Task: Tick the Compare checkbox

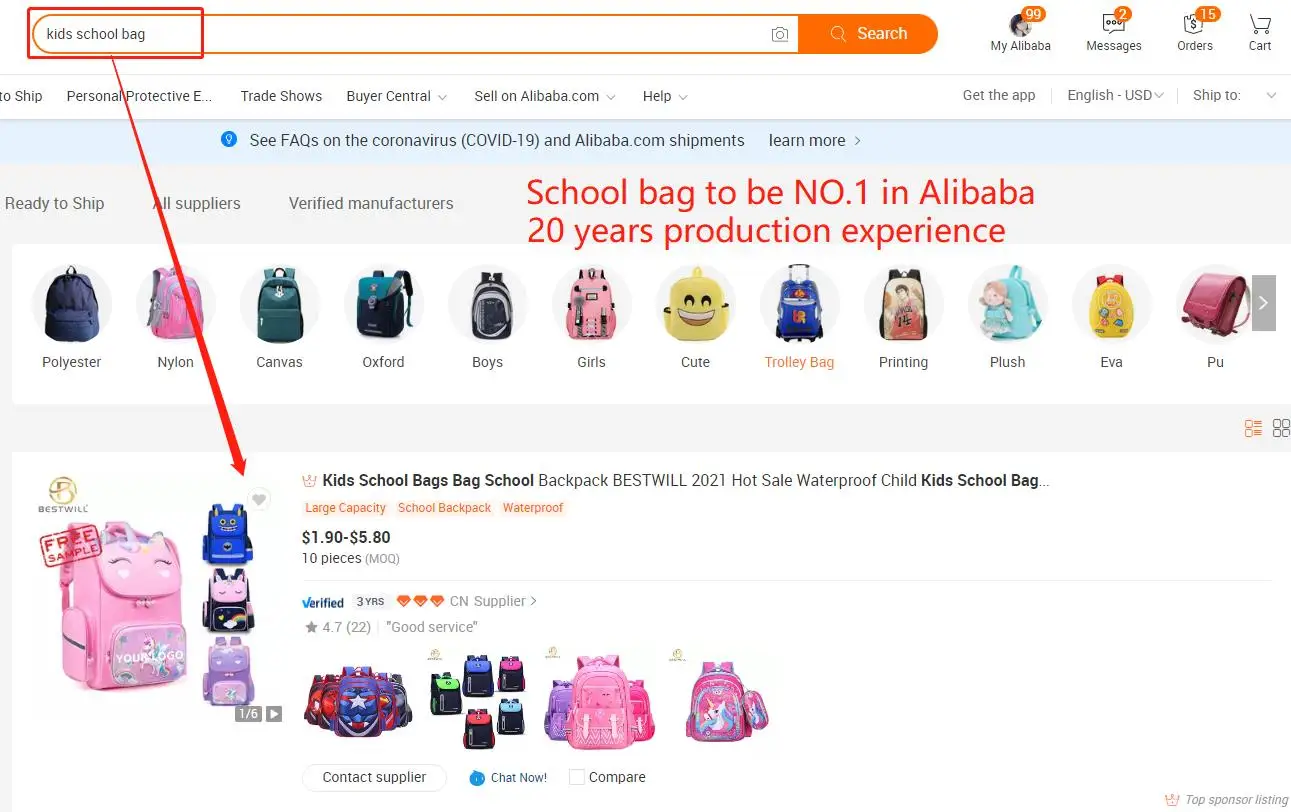Action: click(576, 777)
